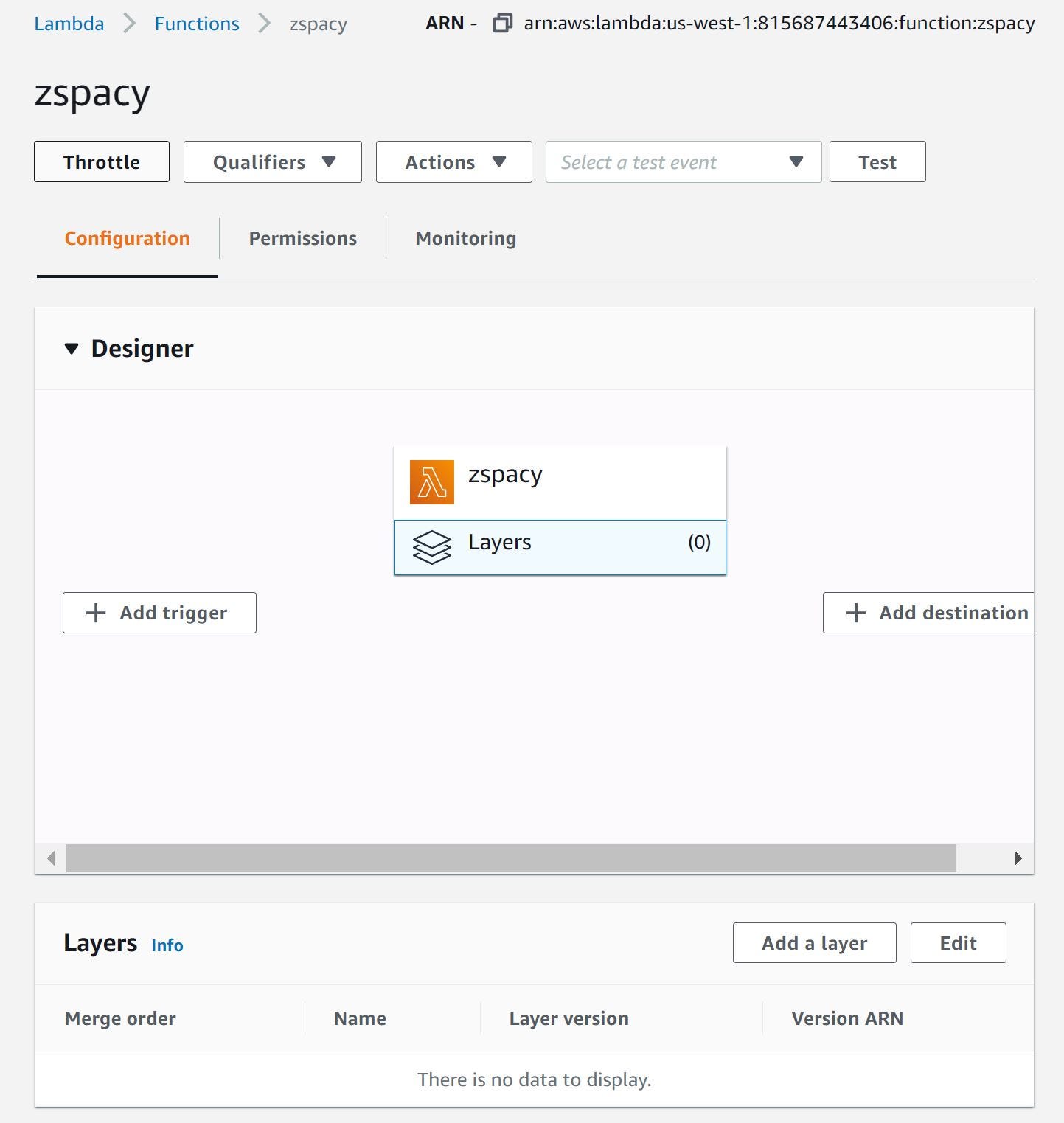The width and height of the screenshot is (1064, 1123).
Task: Click the Add a layer button
Action: [814, 943]
